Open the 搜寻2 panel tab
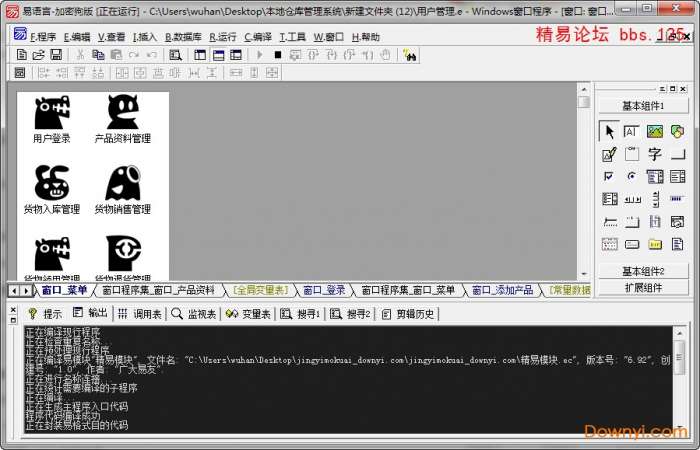 350,314
